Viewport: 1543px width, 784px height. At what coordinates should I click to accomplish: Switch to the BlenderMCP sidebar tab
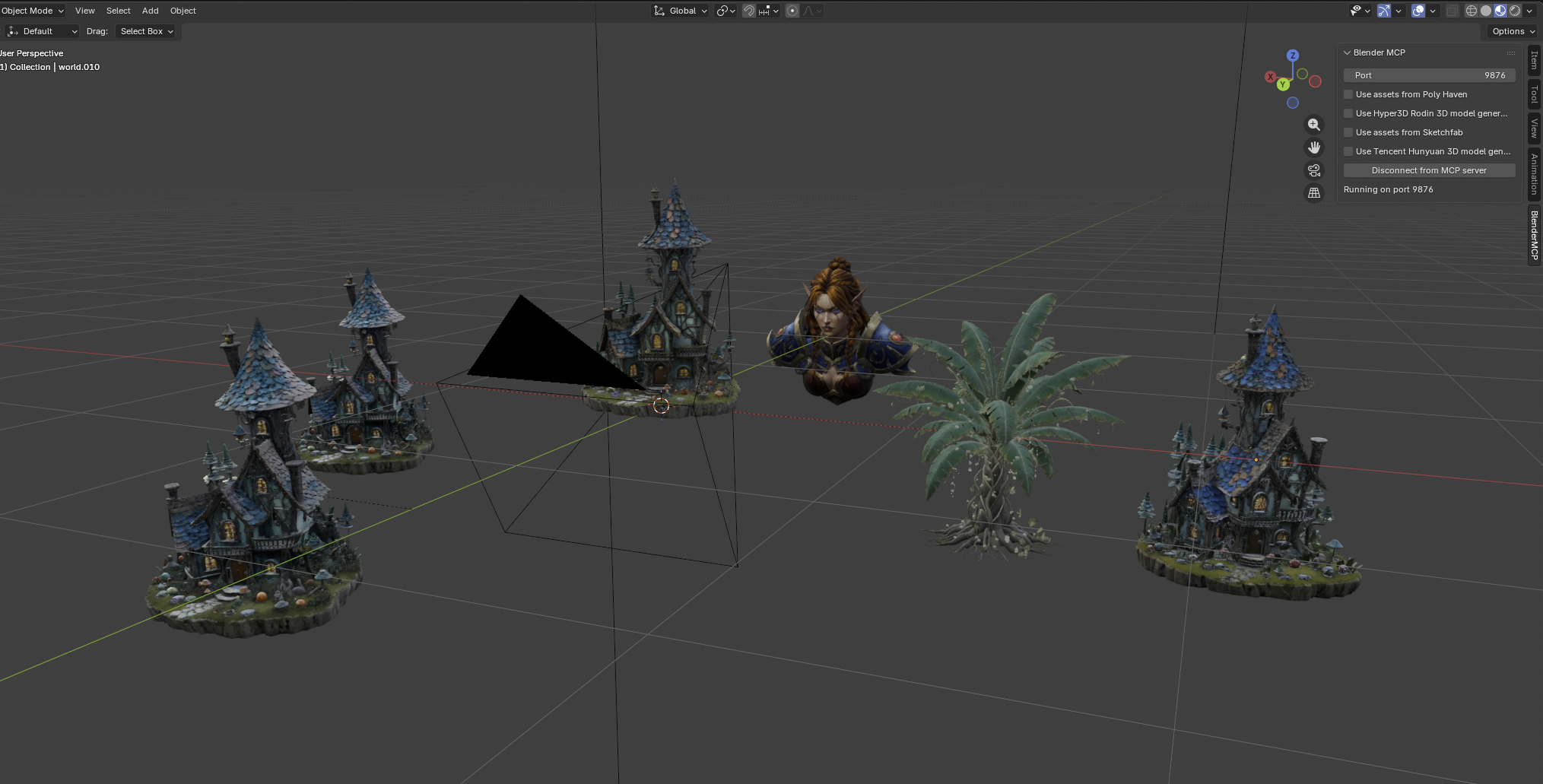1534,235
